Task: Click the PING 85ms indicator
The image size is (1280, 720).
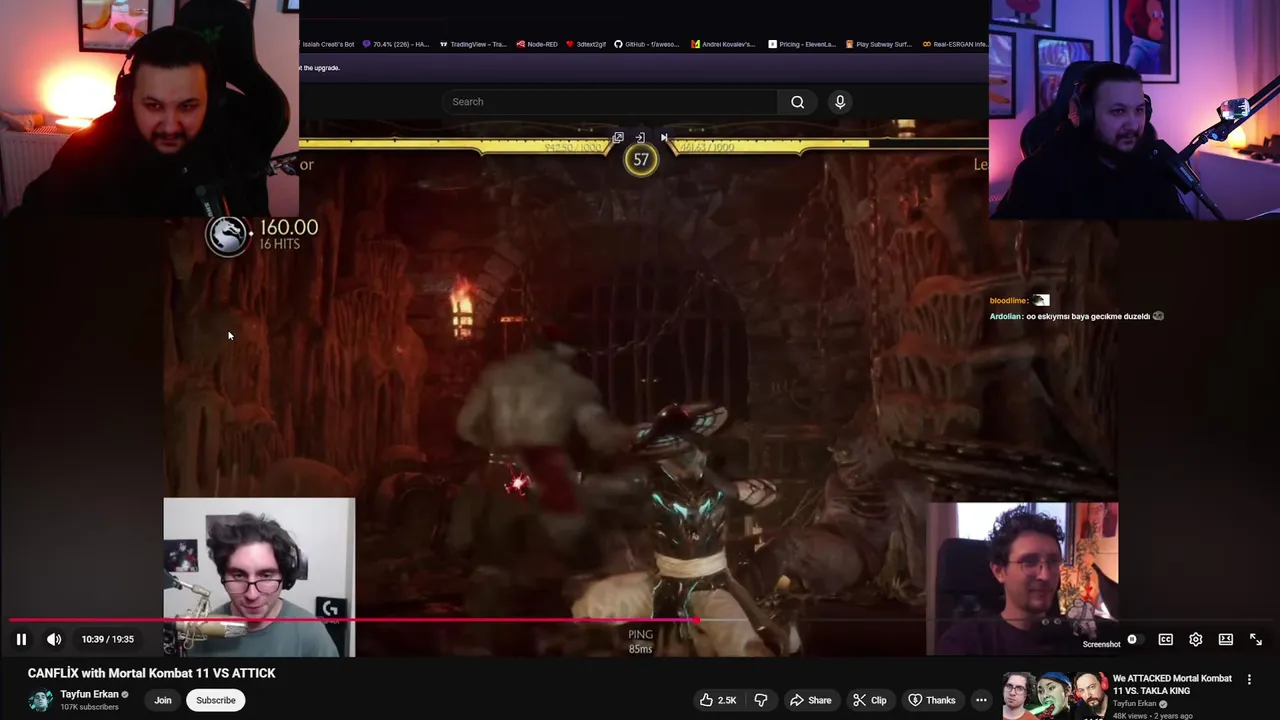Action: coord(640,641)
